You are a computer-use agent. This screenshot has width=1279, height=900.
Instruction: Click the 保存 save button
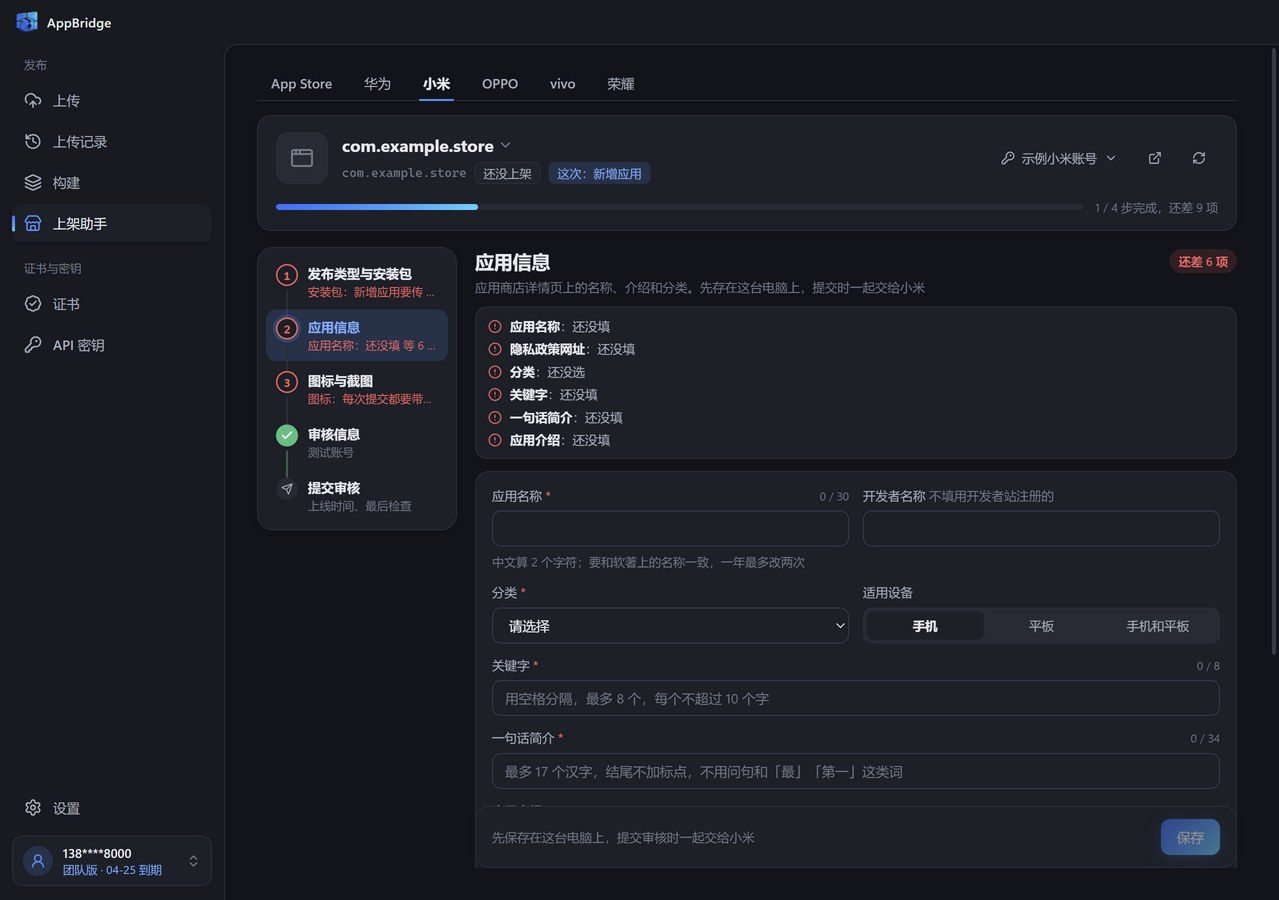click(1190, 837)
